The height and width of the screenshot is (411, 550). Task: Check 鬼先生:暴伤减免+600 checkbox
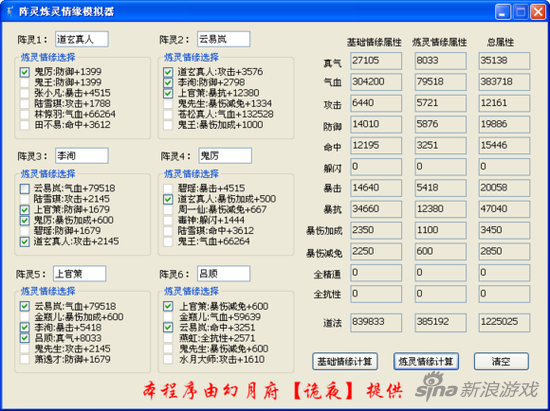pyautogui.click(x=168, y=349)
